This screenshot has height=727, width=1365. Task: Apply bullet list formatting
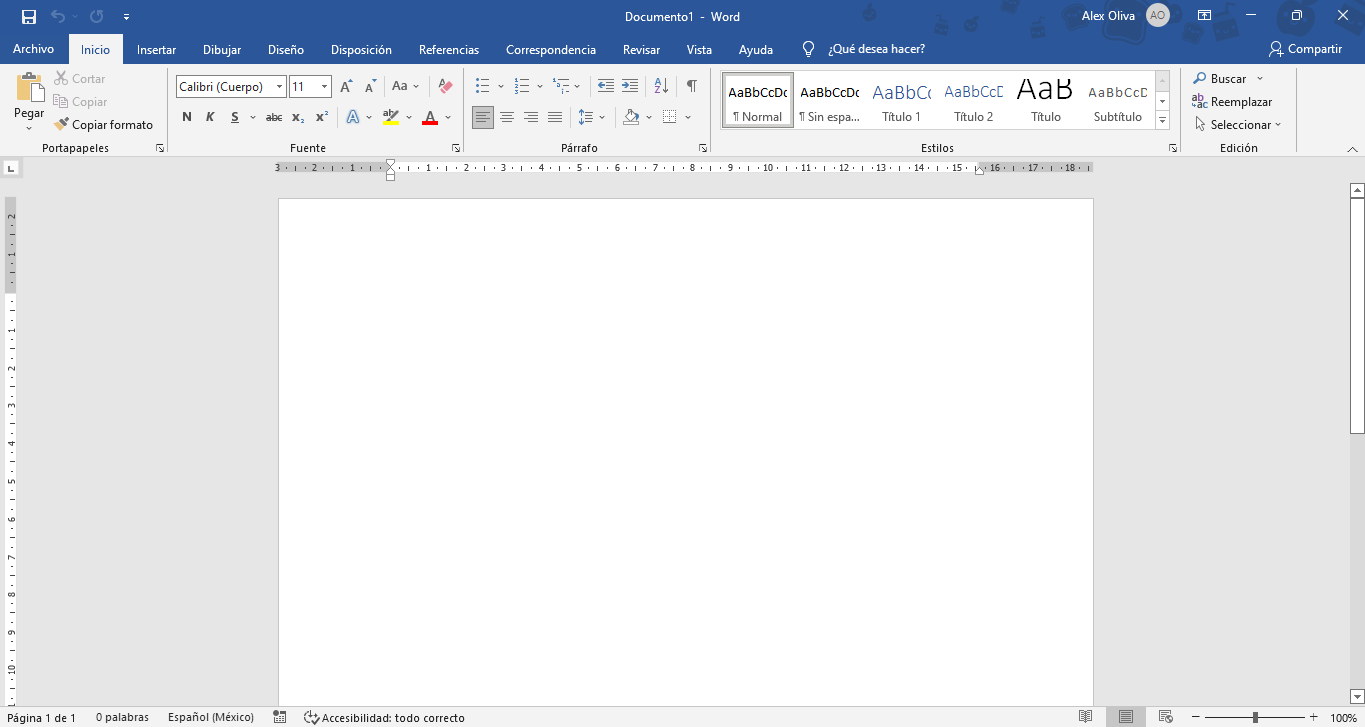point(483,85)
